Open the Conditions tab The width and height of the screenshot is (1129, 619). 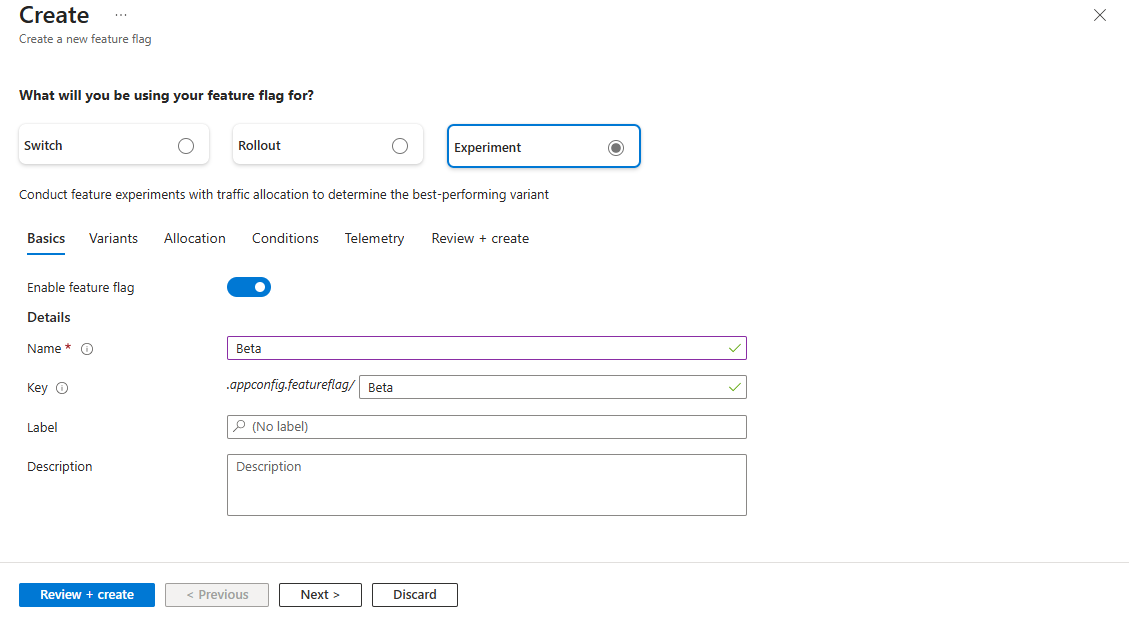coord(285,238)
